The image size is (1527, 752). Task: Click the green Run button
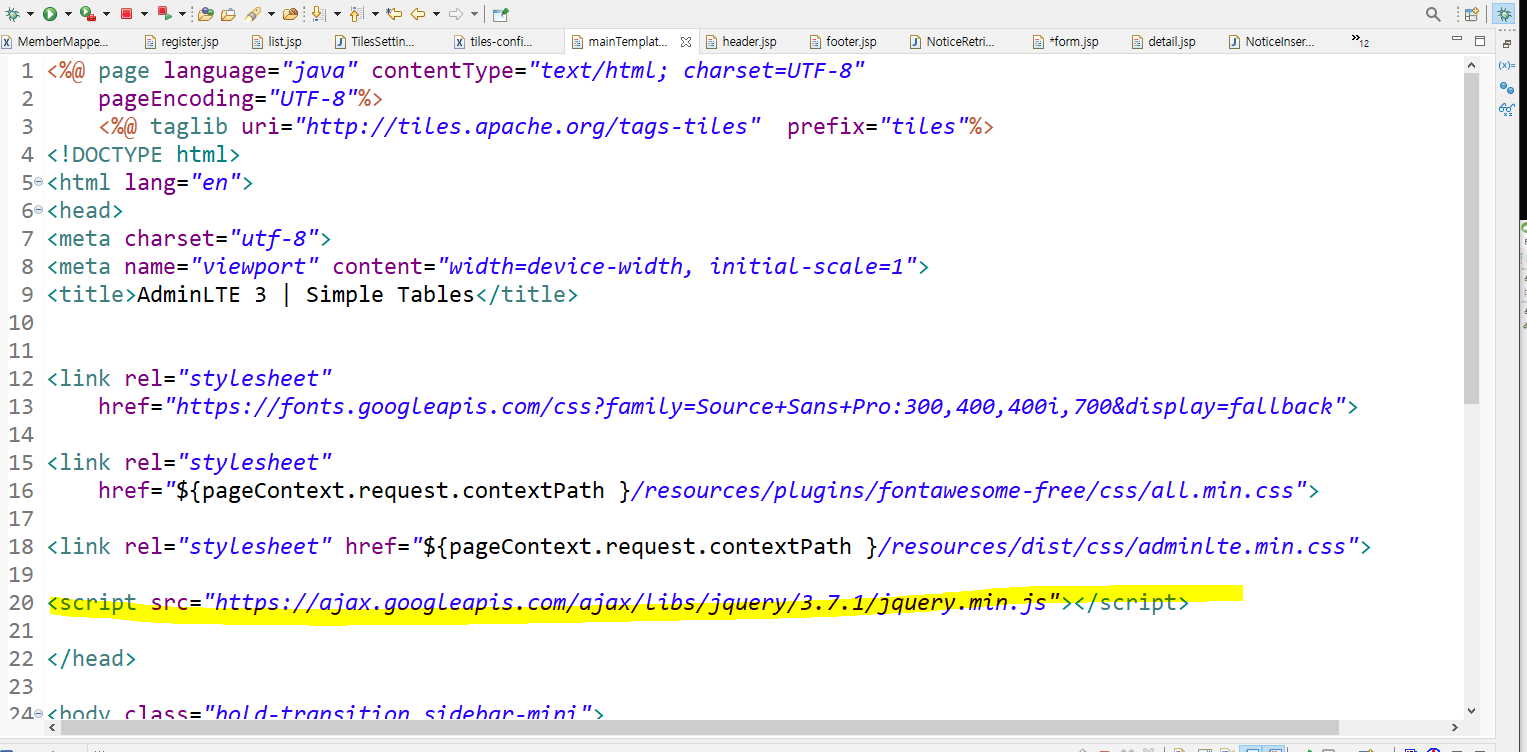pos(49,14)
